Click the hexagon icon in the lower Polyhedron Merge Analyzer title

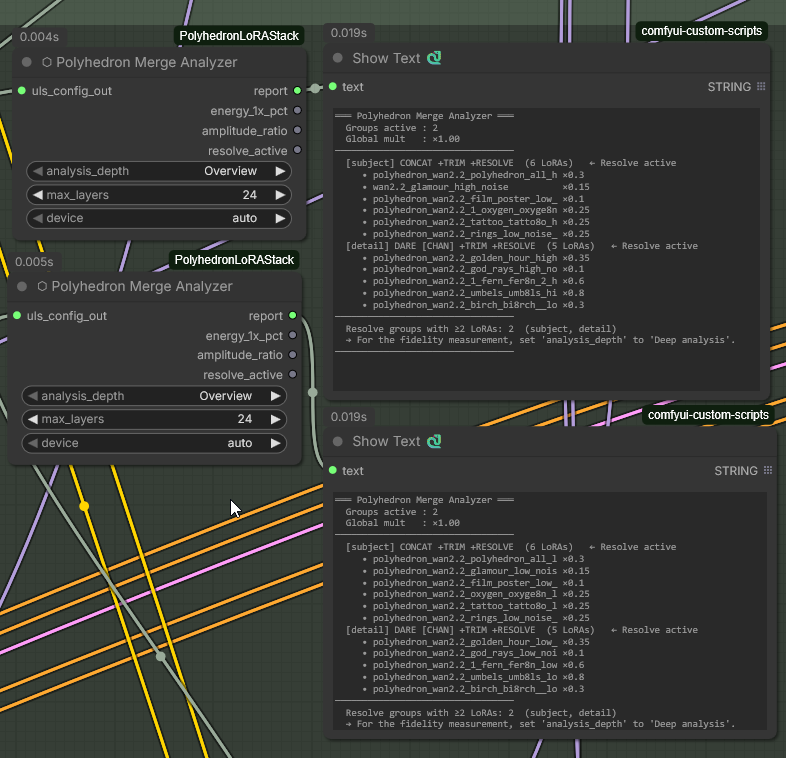[42, 286]
